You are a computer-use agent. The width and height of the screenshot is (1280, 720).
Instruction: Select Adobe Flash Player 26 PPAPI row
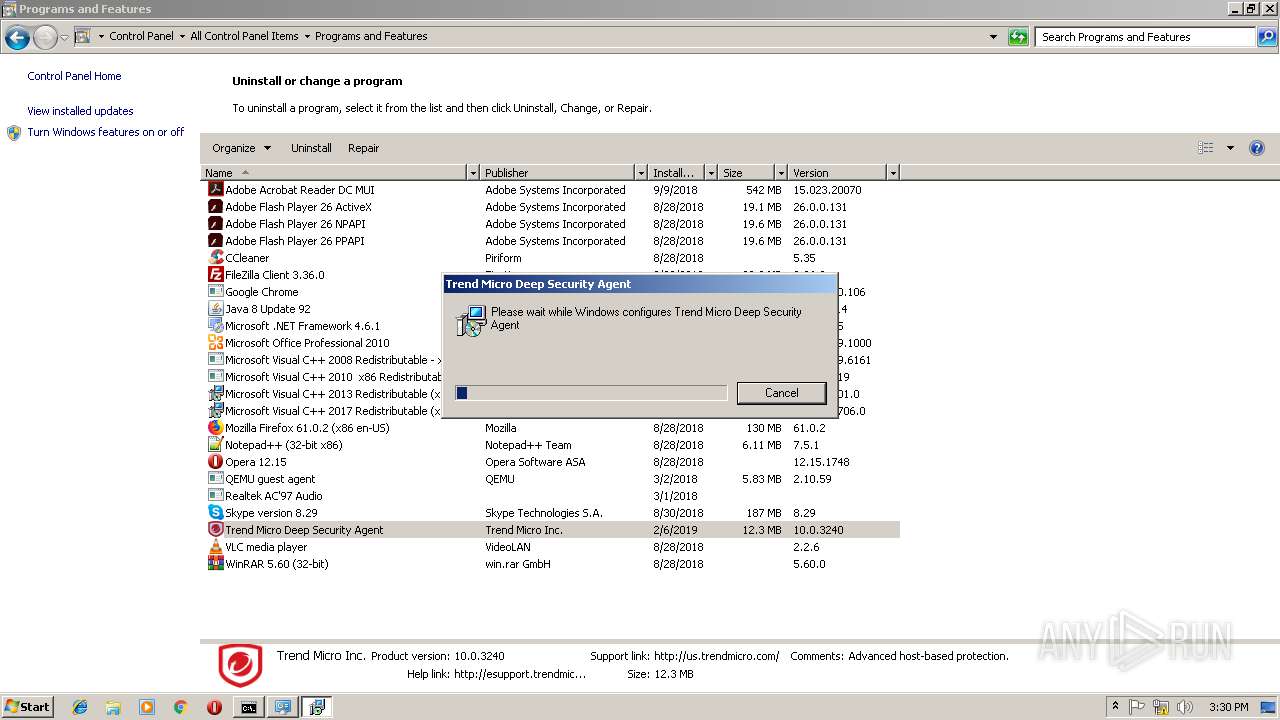[x=551, y=240]
